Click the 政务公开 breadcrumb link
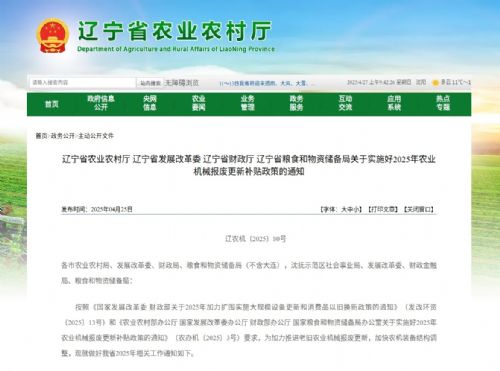This screenshot has height=371, width=500. 62,136
